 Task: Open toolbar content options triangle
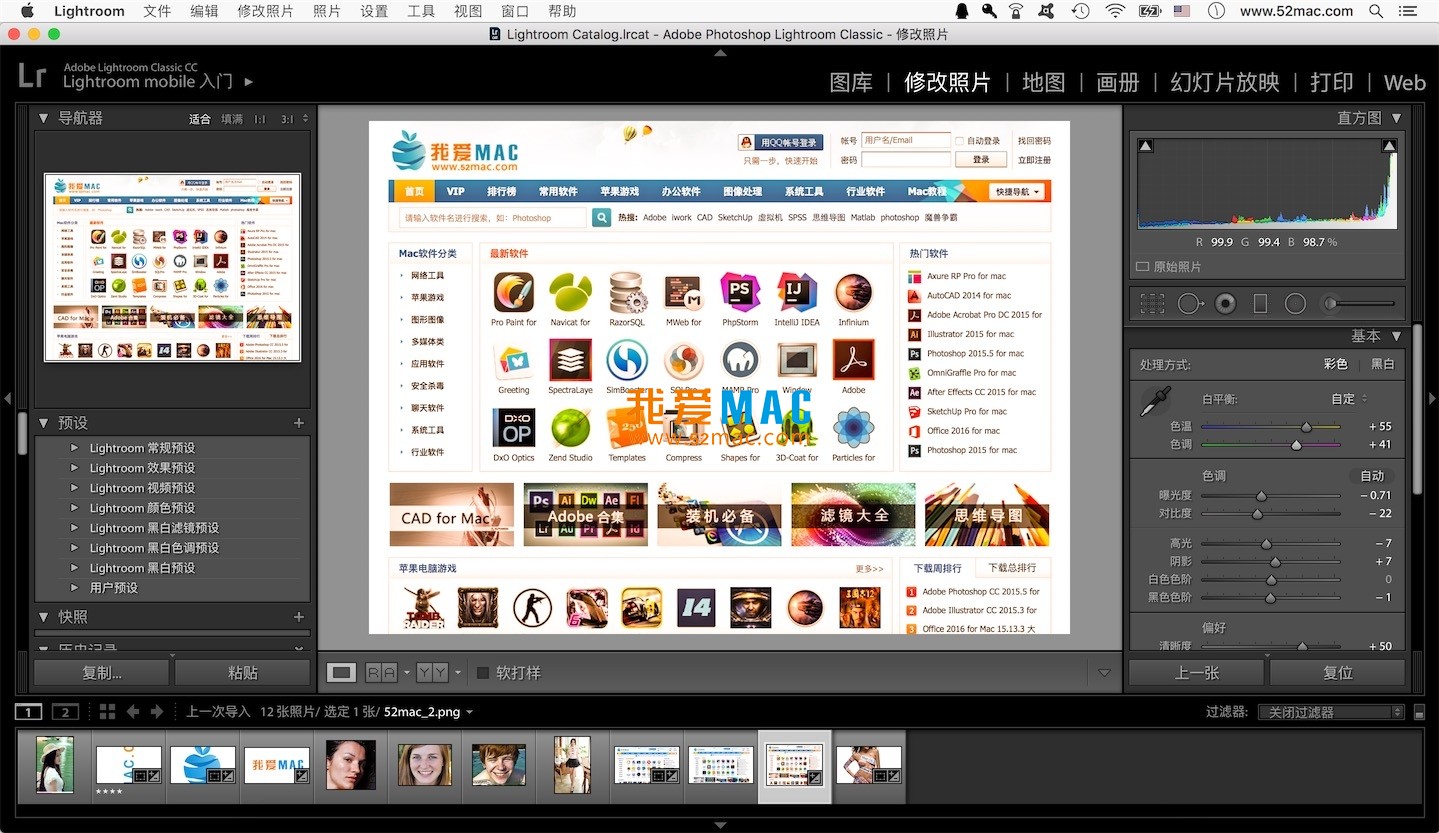(x=1104, y=673)
